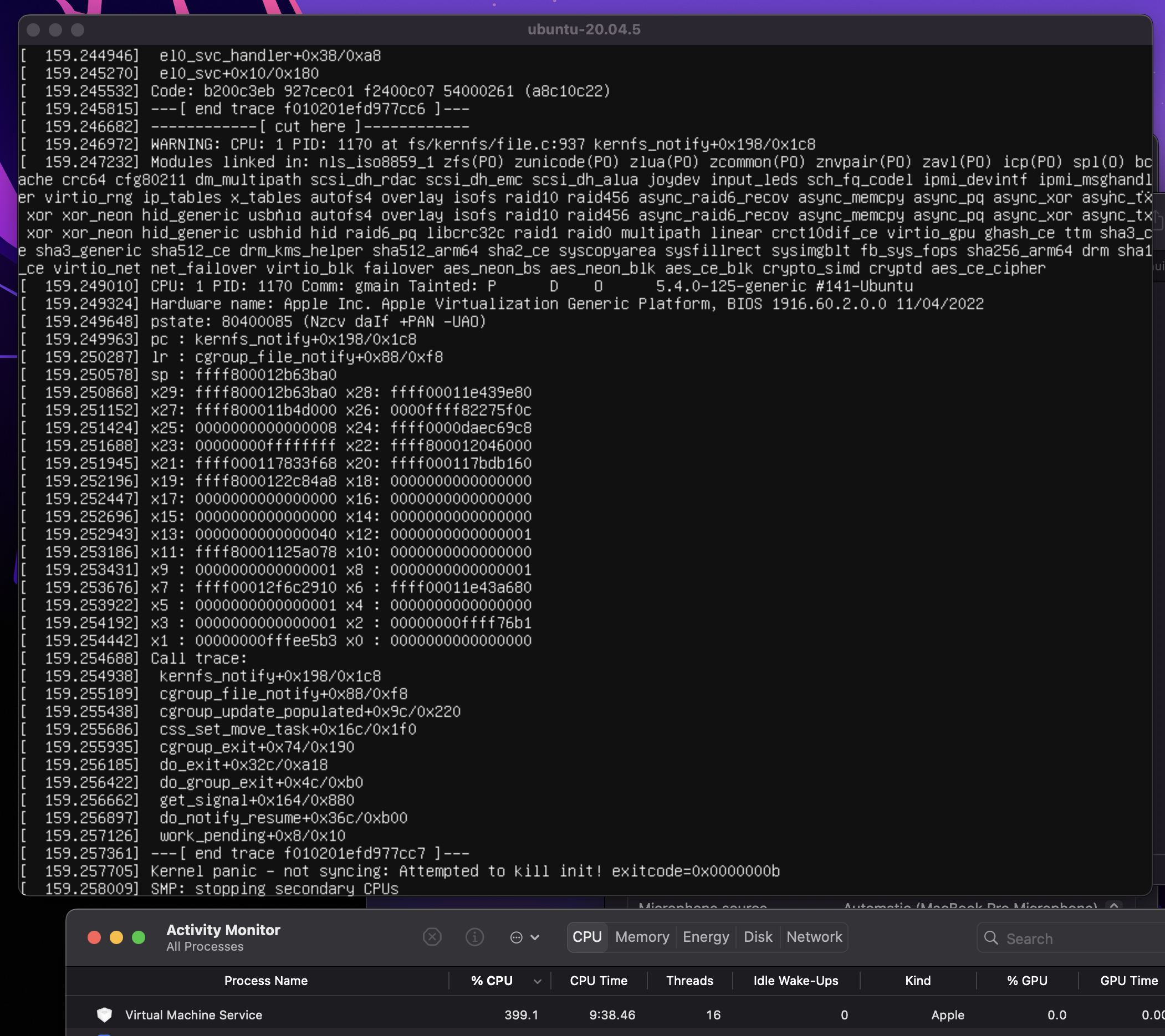Open the Network tab
1165x1036 pixels.
[814, 937]
